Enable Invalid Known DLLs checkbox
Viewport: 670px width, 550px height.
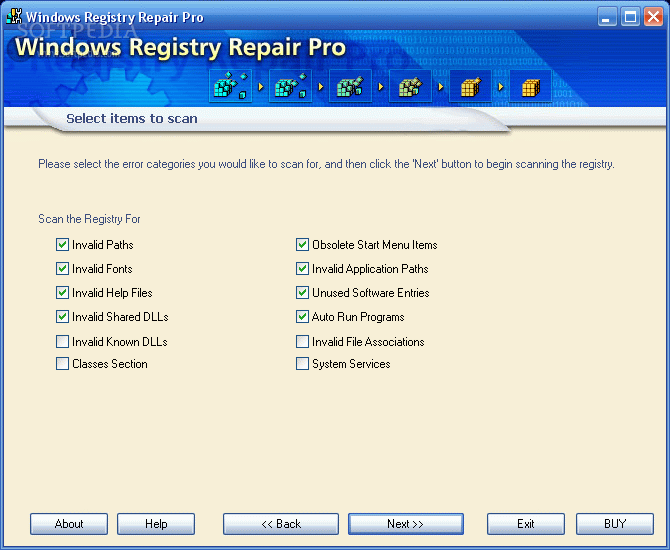click(62, 341)
